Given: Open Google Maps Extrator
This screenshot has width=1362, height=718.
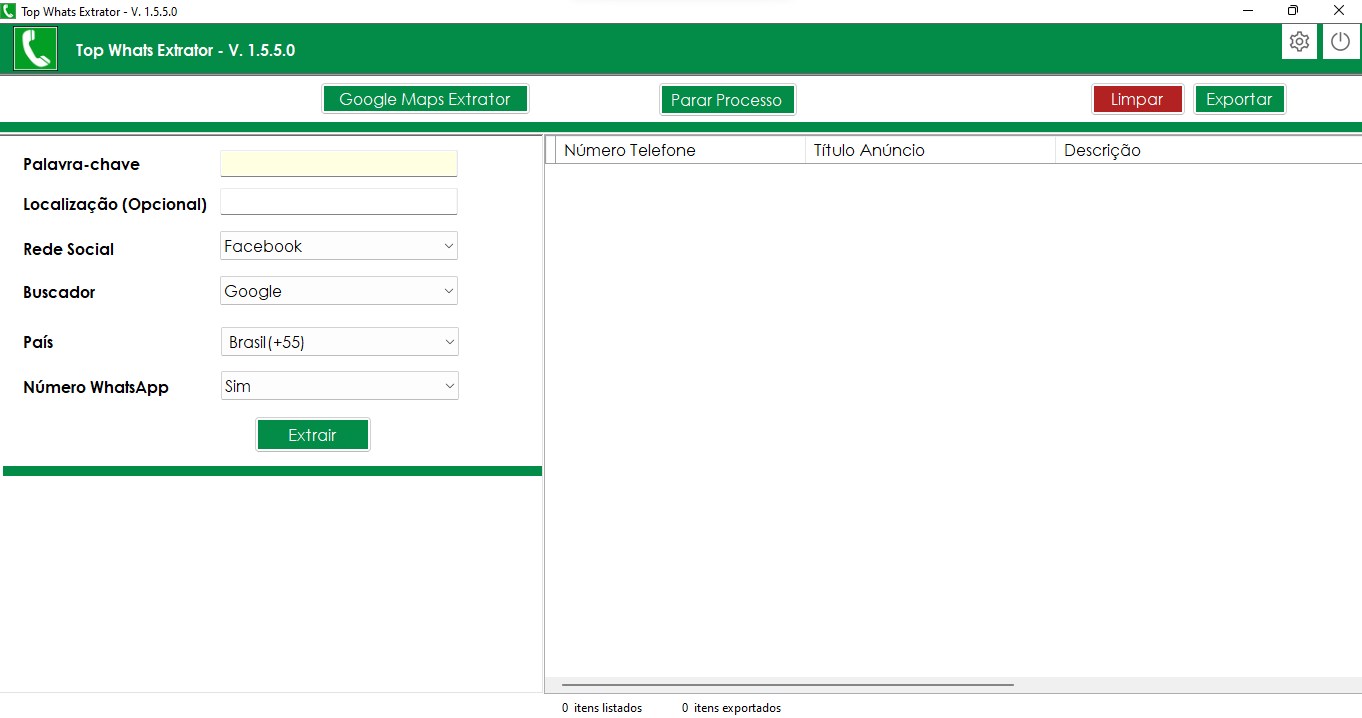Looking at the screenshot, I should point(425,99).
